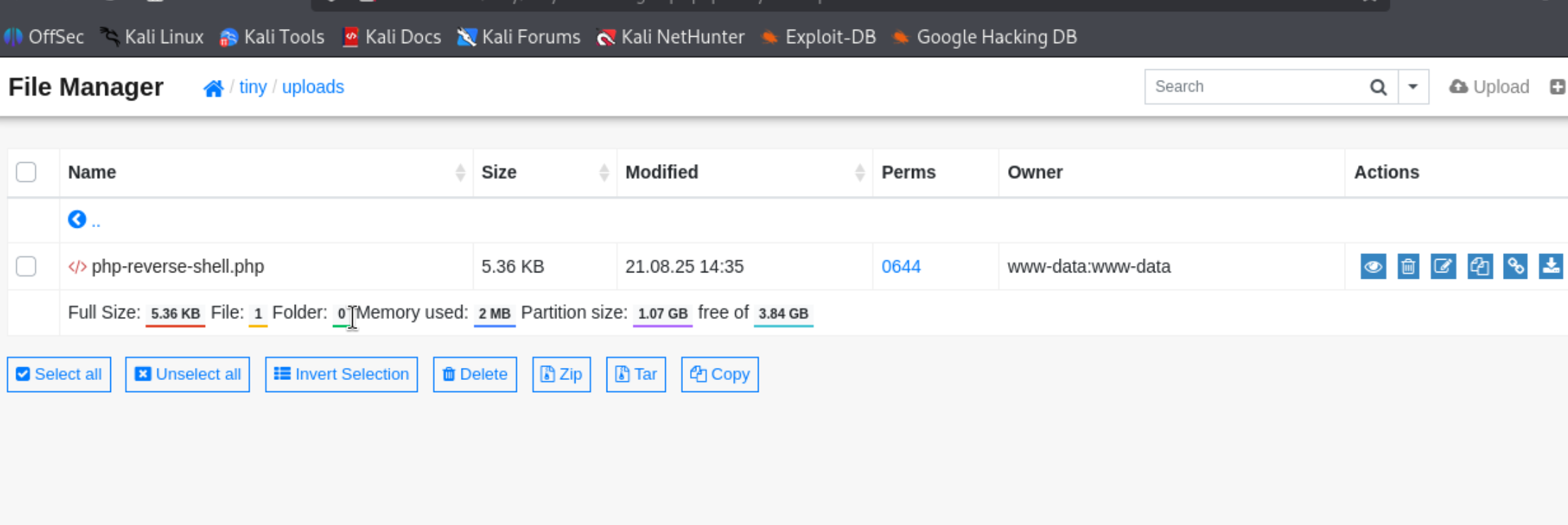Click the new item plus icon
This screenshot has height=525, width=1568.
(x=1557, y=87)
